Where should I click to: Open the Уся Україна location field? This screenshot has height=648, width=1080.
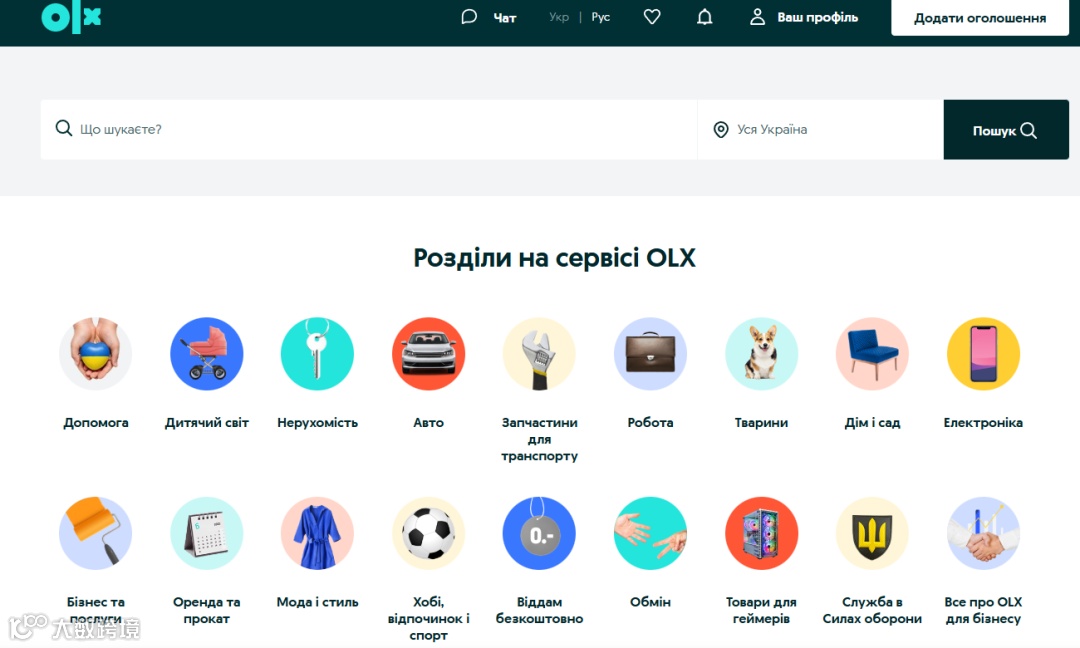point(820,129)
